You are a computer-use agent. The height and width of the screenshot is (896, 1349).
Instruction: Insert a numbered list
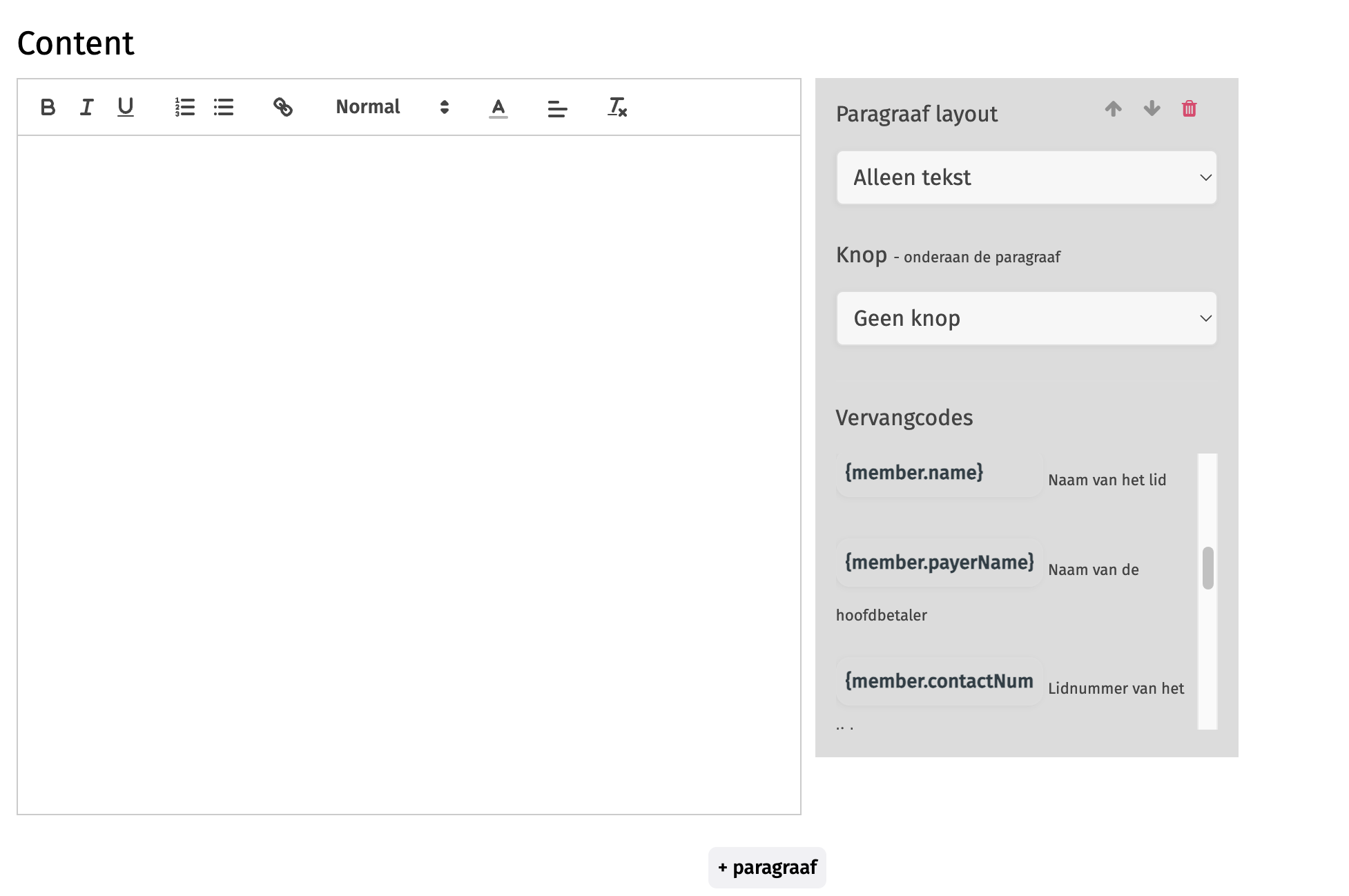click(x=184, y=107)
